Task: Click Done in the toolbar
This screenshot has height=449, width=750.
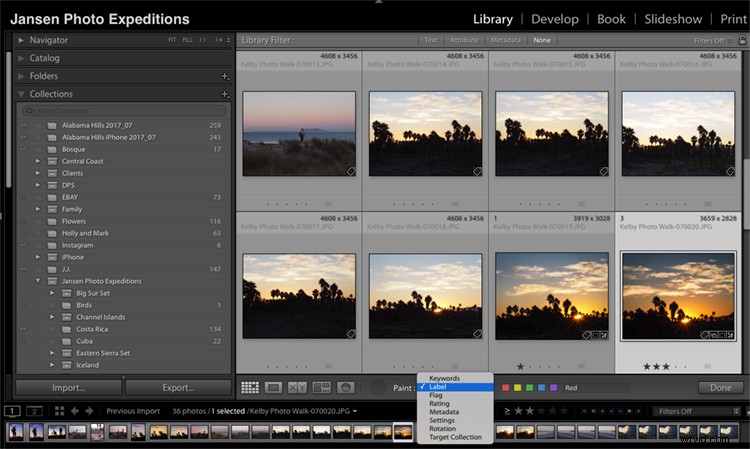Action: [720, 388]
